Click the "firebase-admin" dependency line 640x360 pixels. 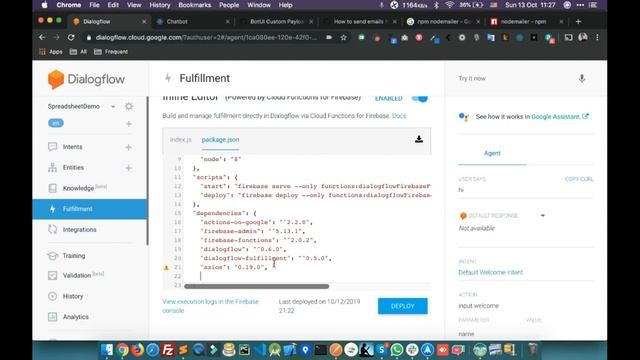252,231
